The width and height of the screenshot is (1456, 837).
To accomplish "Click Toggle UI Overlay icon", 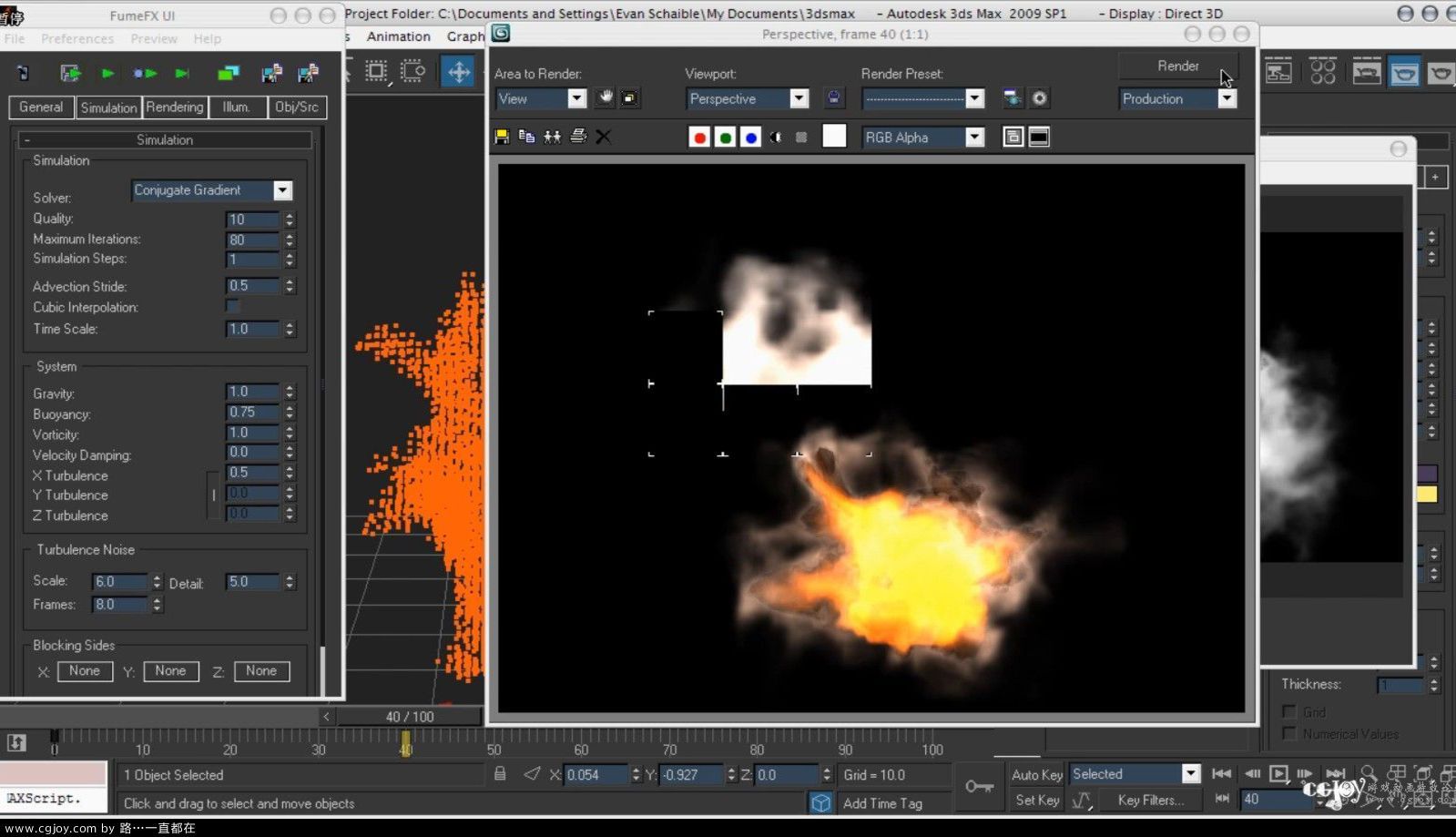I will pyautogui.click(x=1013, y=137).
